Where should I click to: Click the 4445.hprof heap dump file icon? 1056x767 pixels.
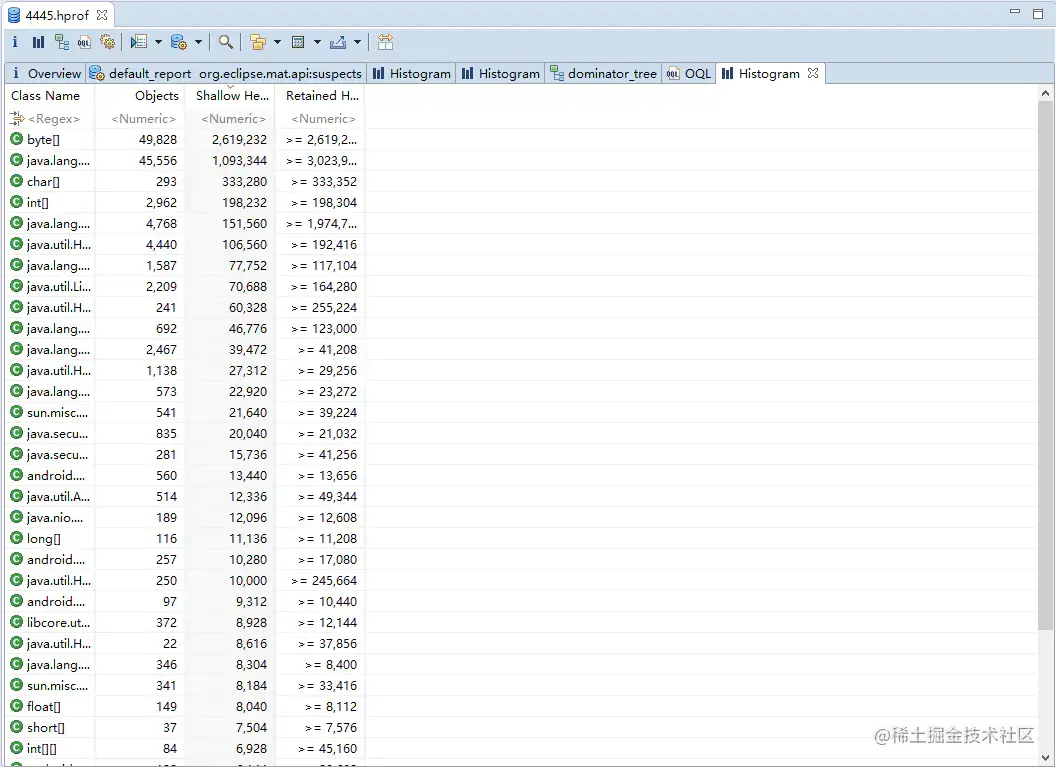(x=13, y=15)
